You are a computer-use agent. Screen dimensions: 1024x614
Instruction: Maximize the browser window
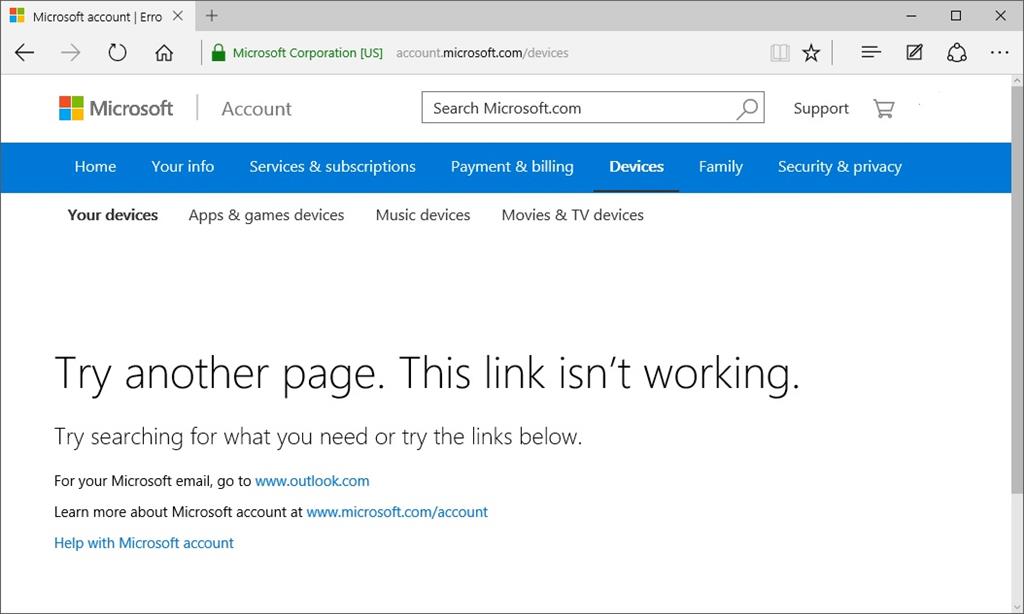(x=955, y=16)
